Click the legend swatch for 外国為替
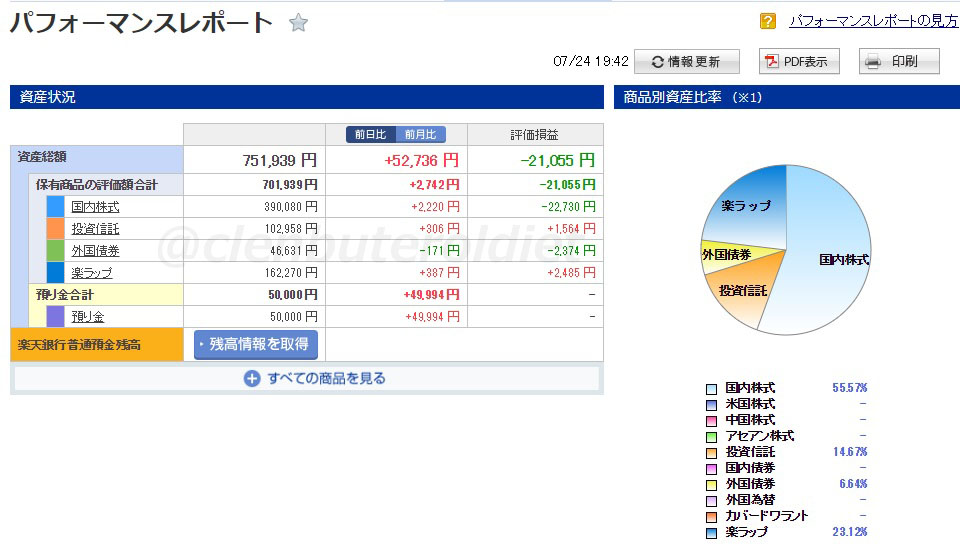This screenshot has width=967, height=555. click(x=711, y=501)
